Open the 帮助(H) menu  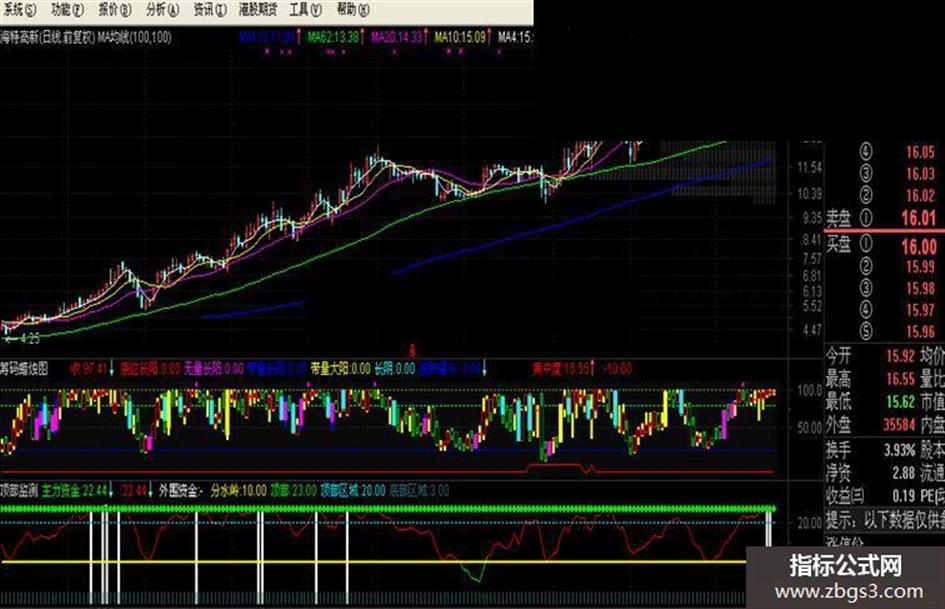353,10
